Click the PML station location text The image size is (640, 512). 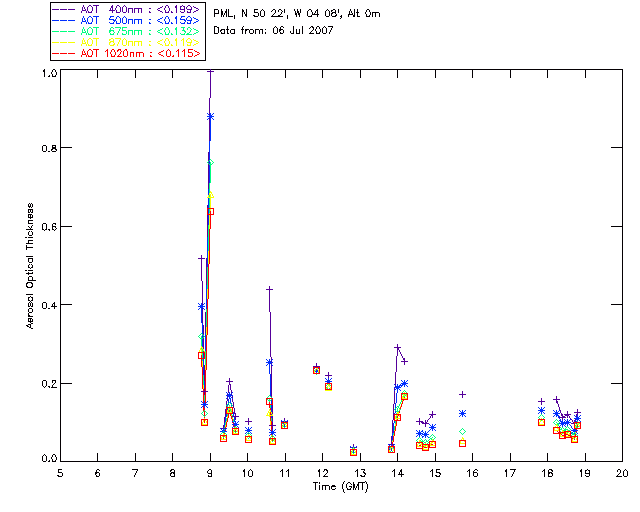tap(297, 14)
